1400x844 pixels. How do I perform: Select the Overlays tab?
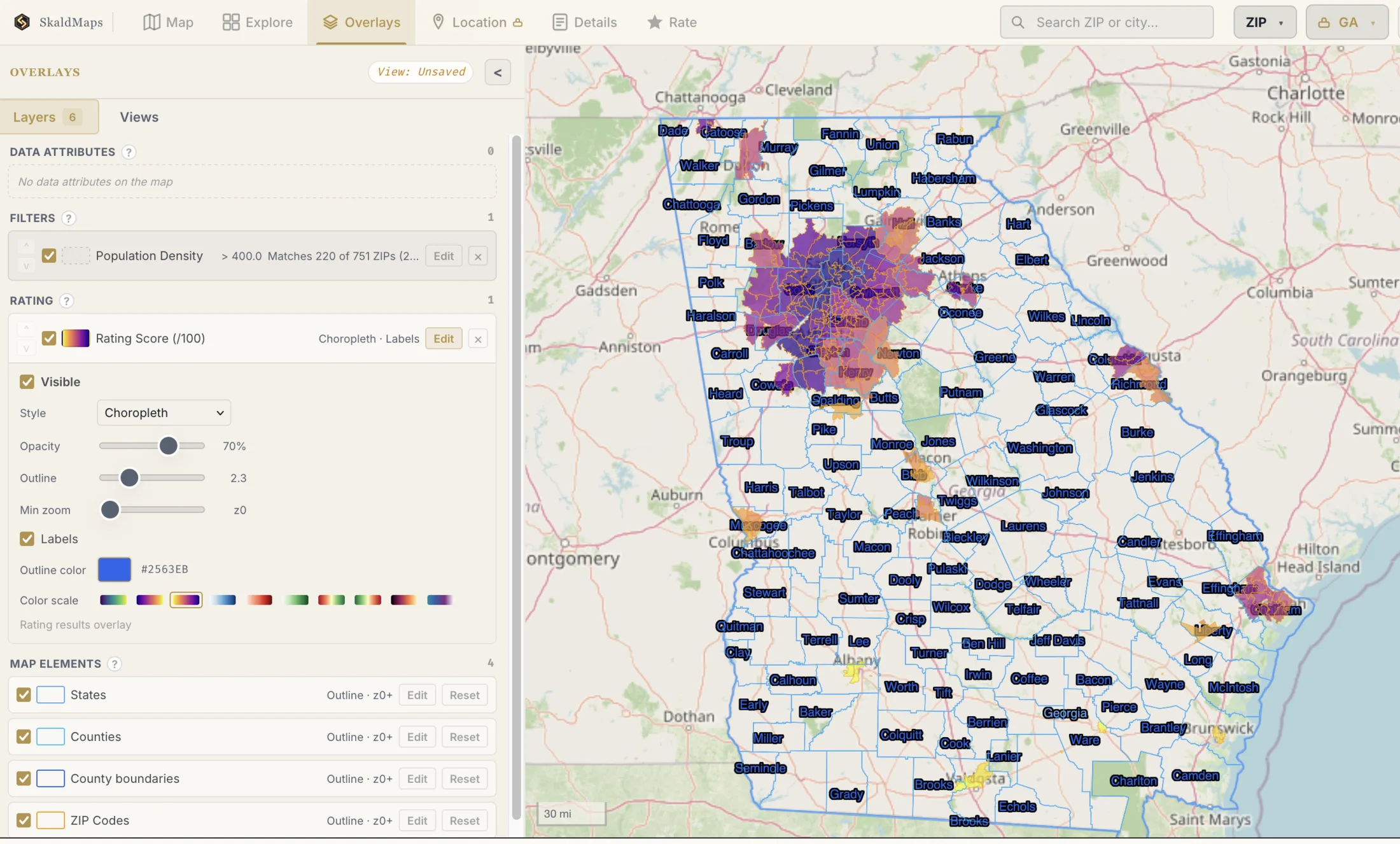(x=361, y=22)
